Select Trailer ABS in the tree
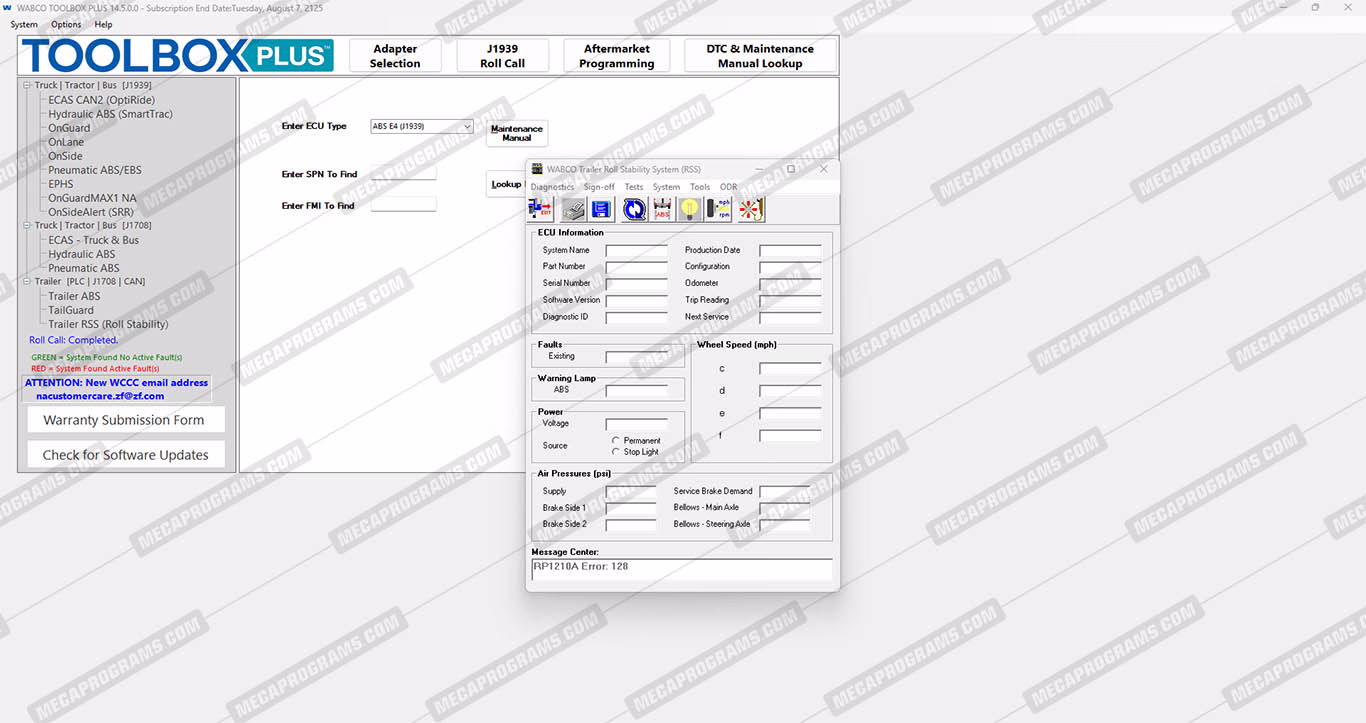This screenshot has width=1366, height=723. [74, 296]
